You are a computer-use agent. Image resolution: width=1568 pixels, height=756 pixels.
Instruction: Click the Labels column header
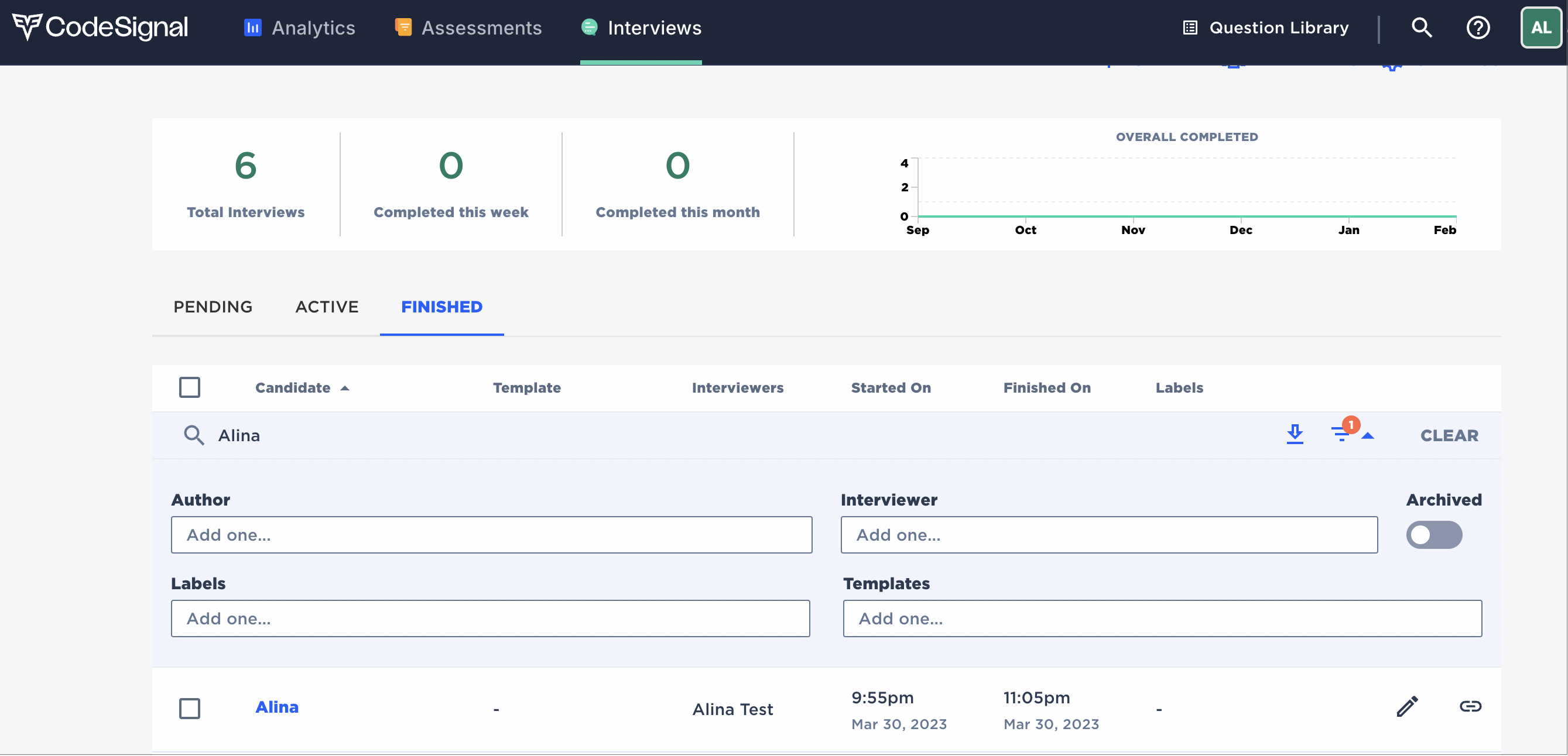(1180, 387)
